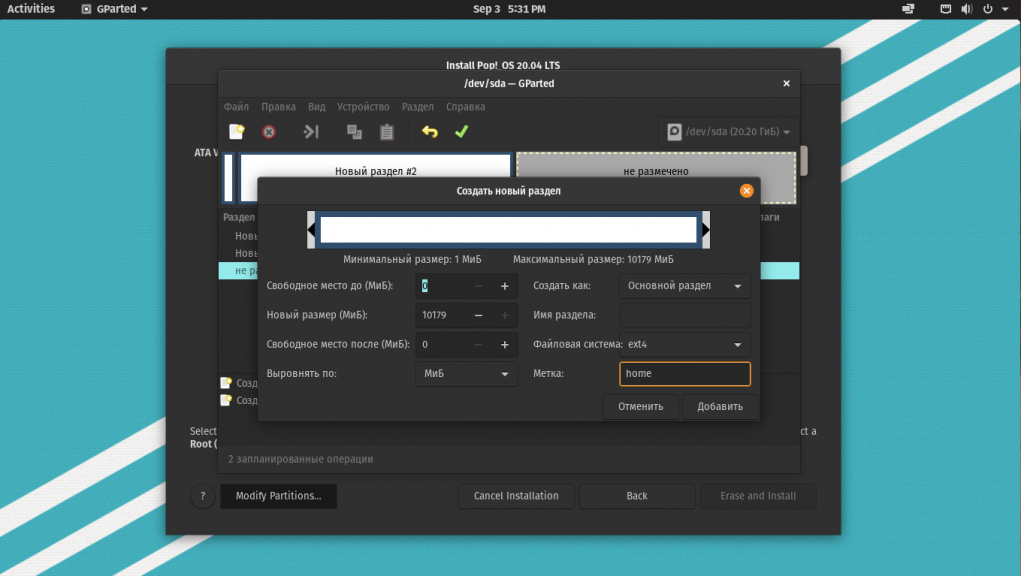
Task: Click the red Delete partition icon
Action: [269, 132]
